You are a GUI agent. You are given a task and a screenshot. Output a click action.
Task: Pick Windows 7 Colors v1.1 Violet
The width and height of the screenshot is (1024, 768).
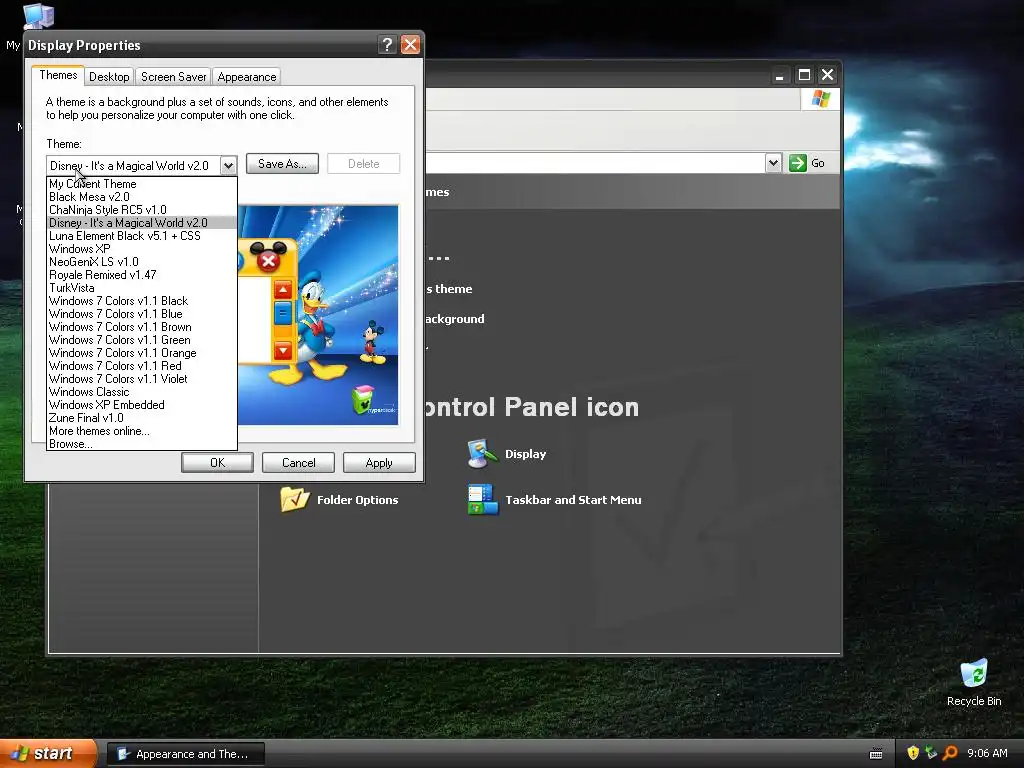(142, 379)
